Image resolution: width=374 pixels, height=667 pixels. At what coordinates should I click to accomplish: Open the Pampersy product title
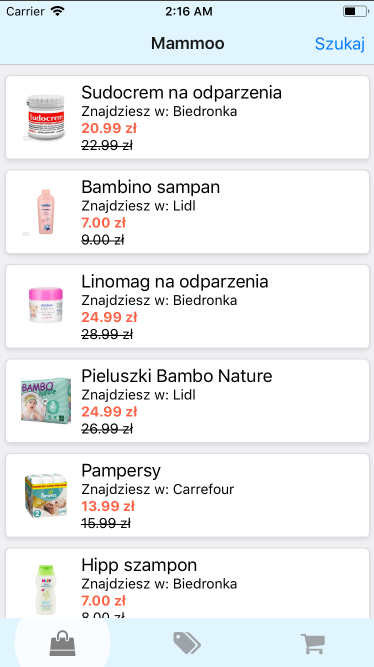[121, 470]
